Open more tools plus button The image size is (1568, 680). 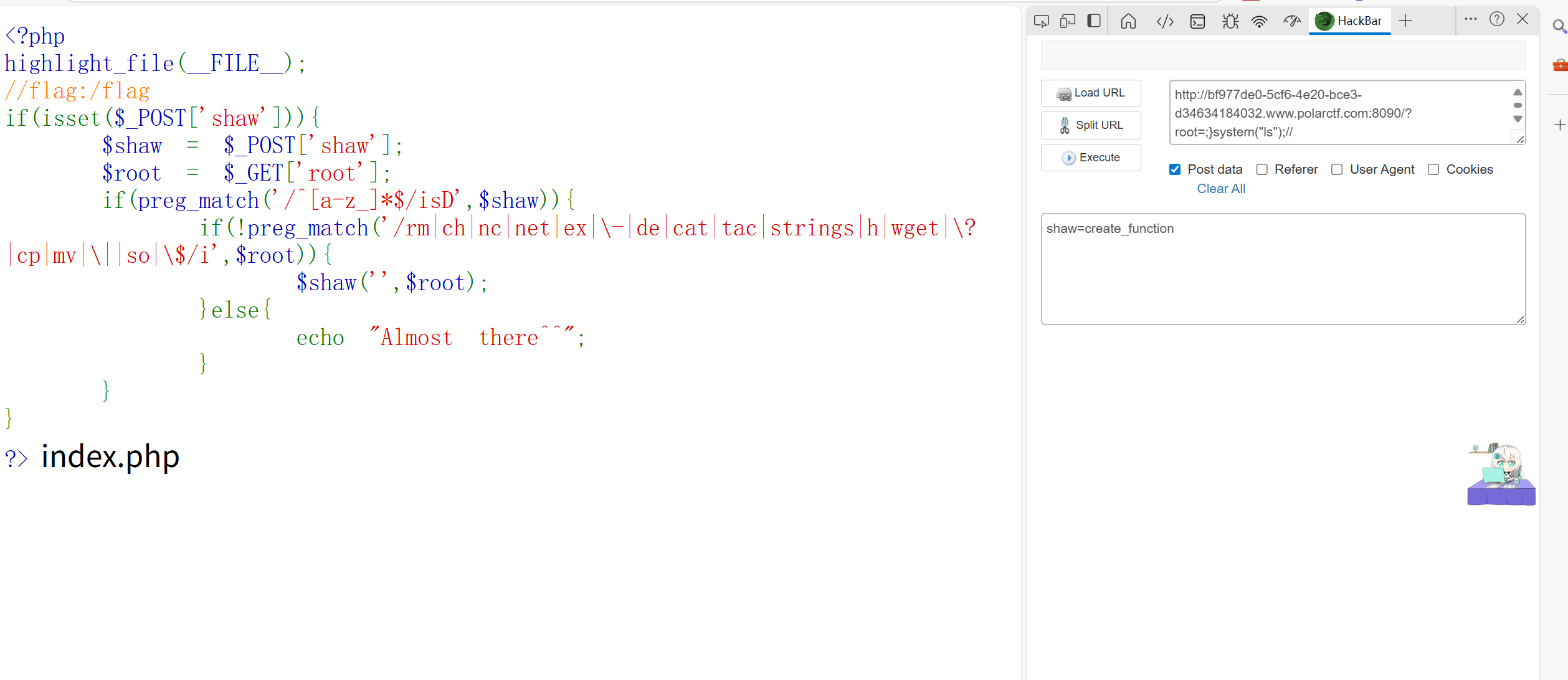pos(1405,21)
